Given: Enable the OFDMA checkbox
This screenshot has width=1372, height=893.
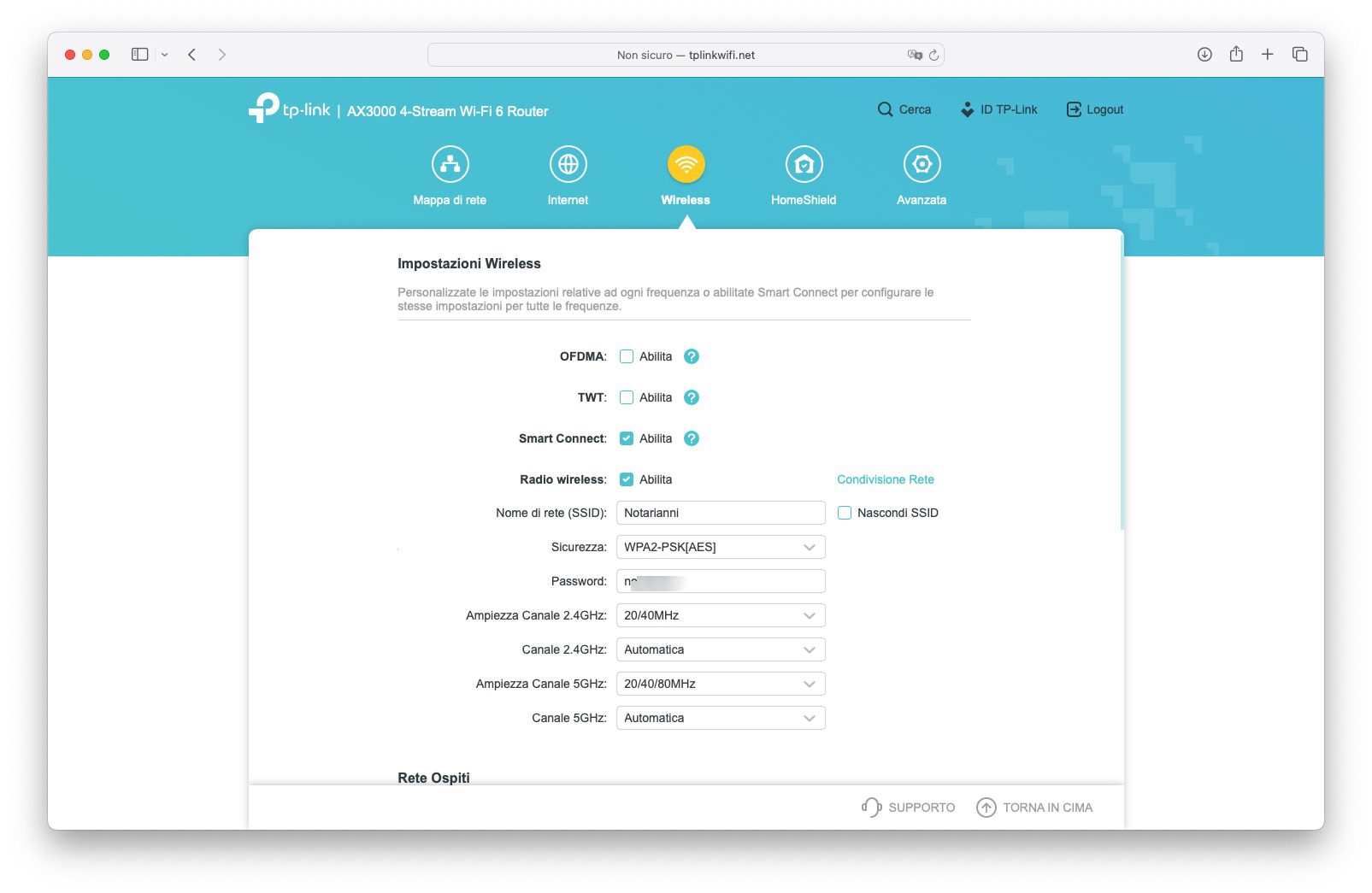Looking at the screenshot, I should [x=627, y=356].
